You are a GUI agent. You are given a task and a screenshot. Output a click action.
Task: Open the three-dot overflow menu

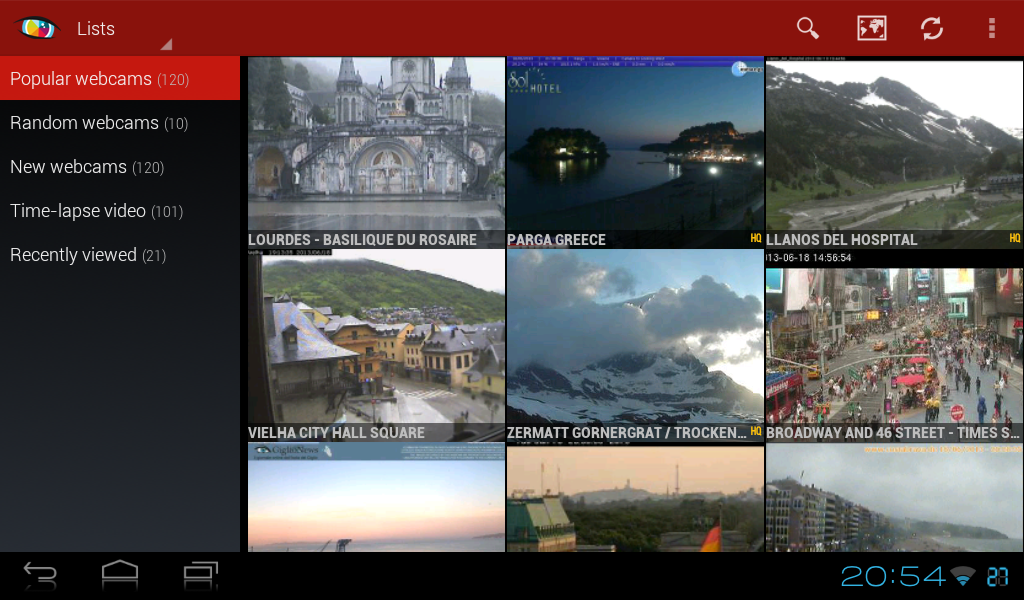[x=991, y=28]
